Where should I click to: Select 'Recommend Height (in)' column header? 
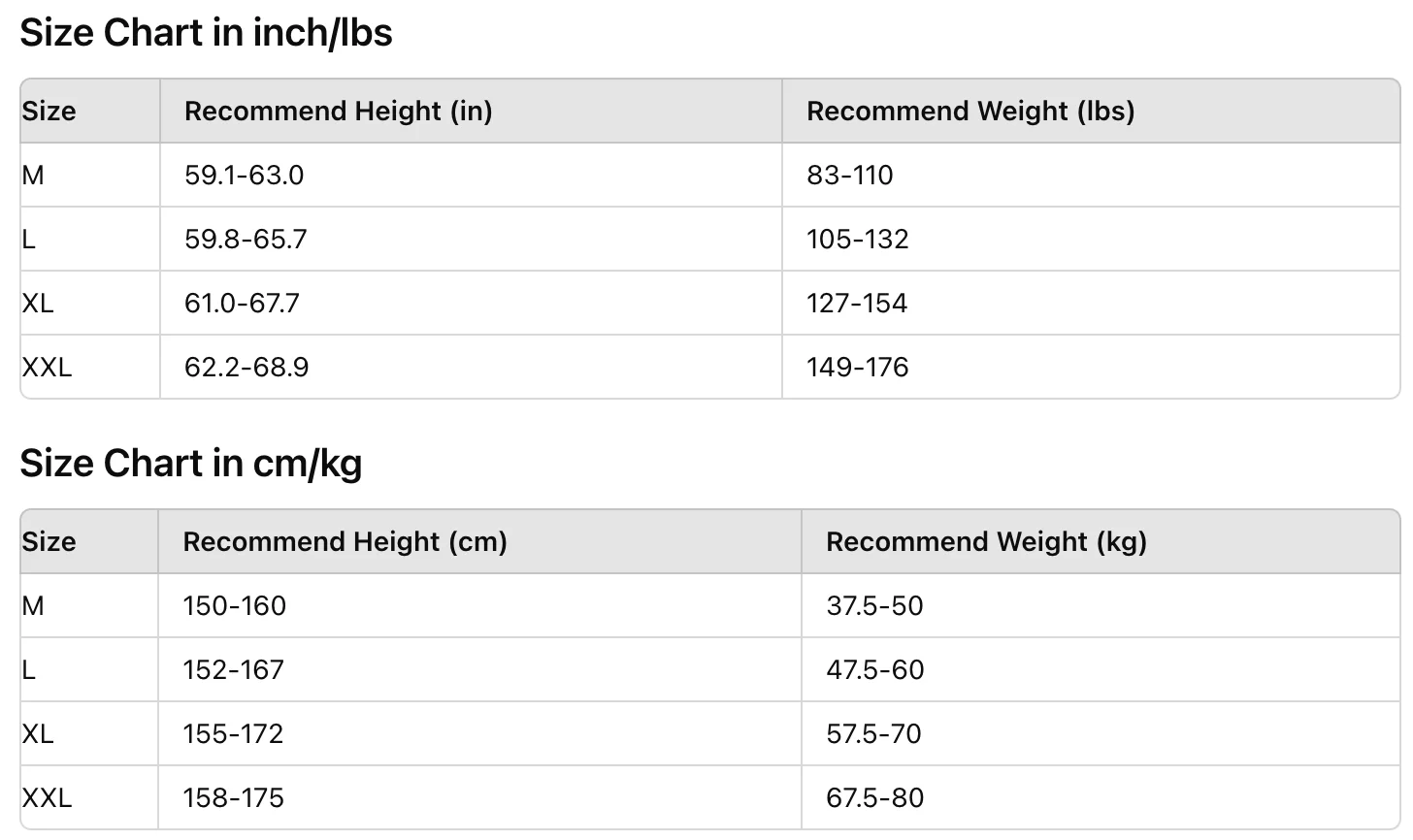click(338, 112)
